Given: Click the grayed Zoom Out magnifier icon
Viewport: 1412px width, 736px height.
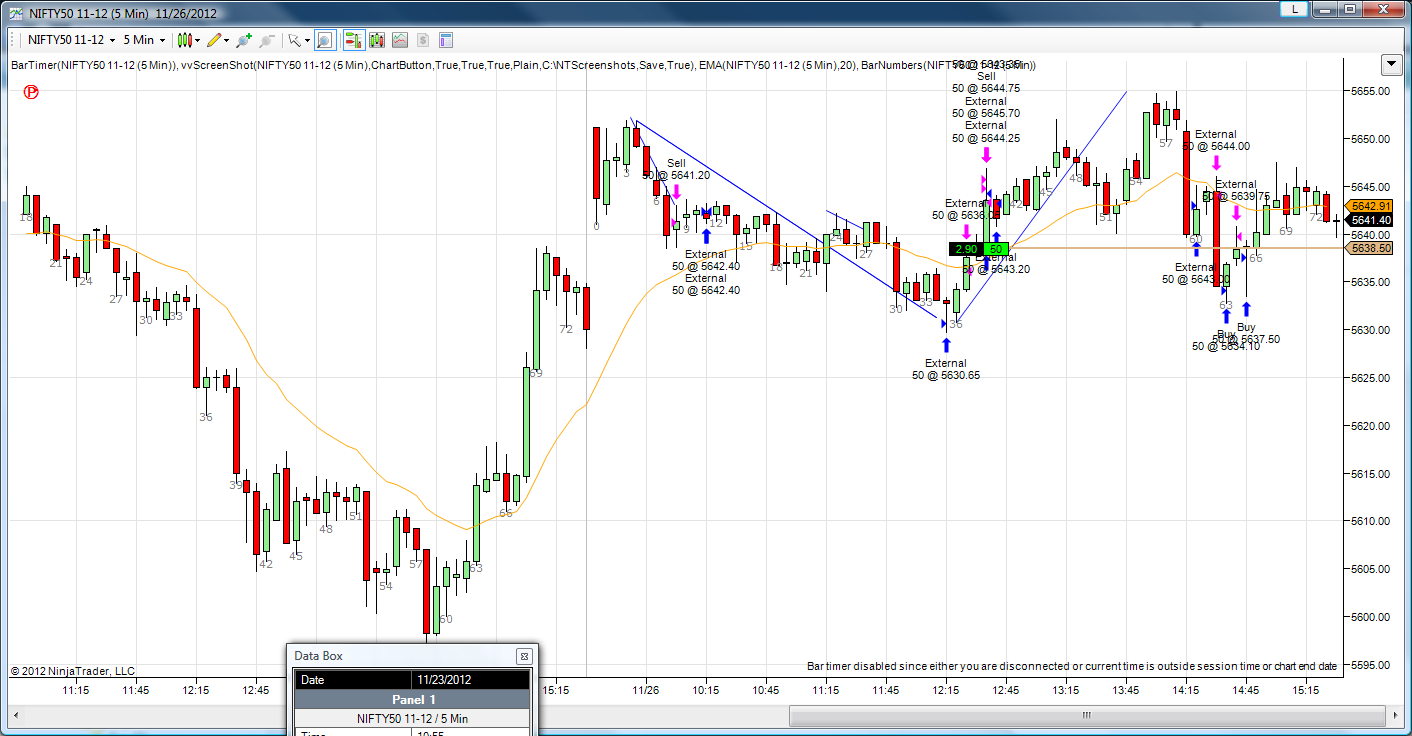Looking at the screenshot, I should pos(267,40).
